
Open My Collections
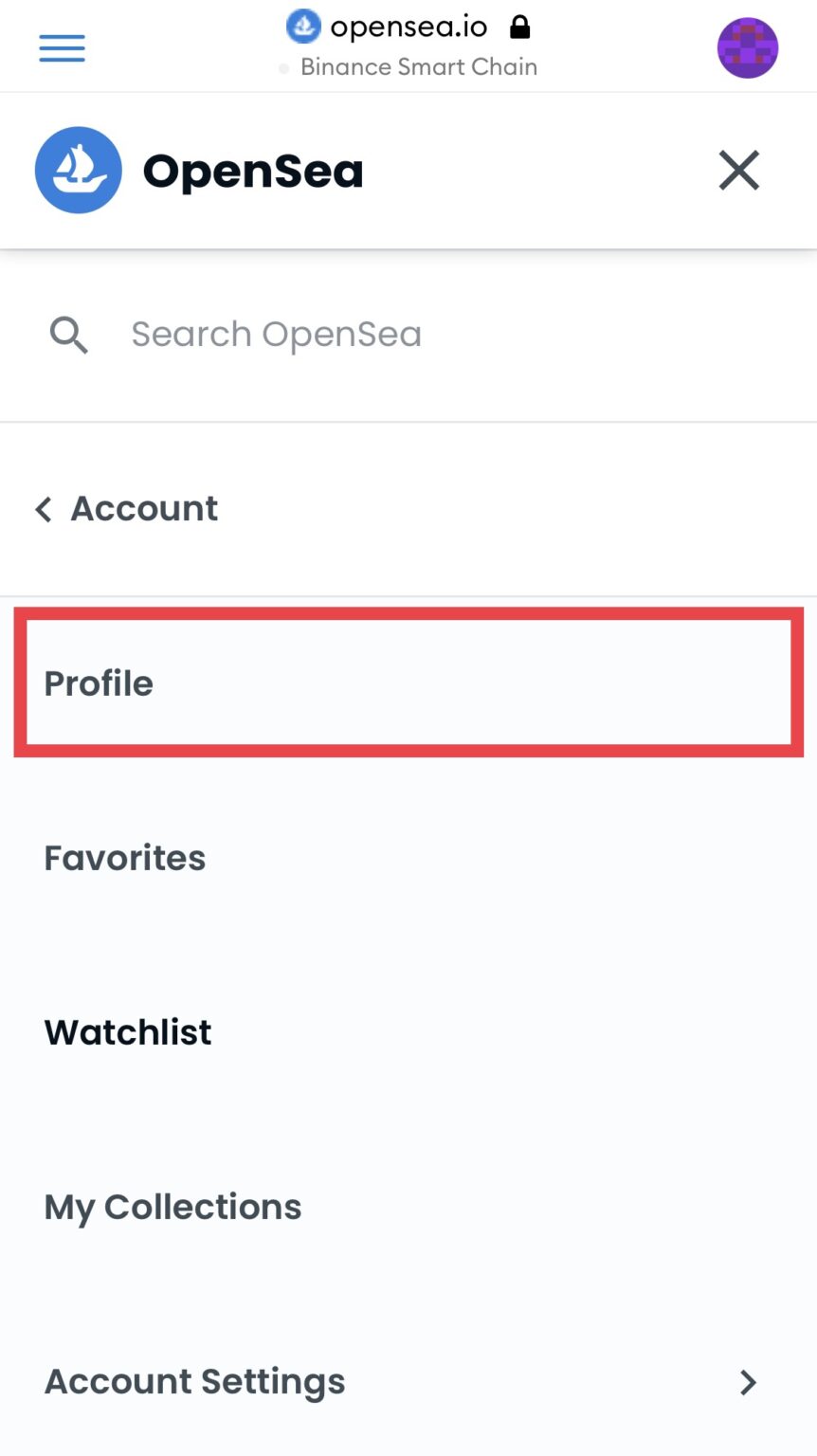[x=172, y=1207]
